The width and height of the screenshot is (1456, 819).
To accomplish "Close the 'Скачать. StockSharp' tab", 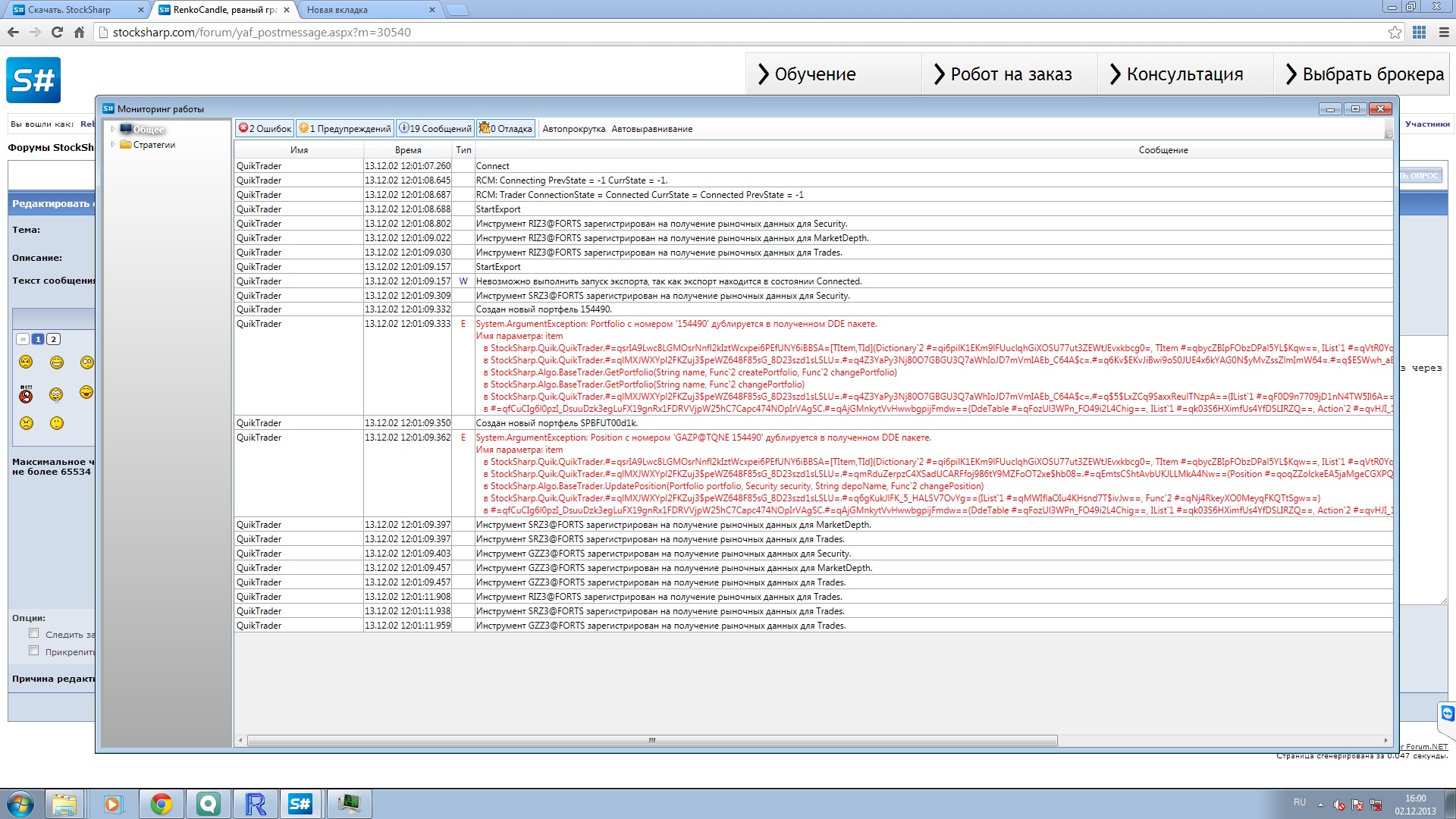I will pyautogui.click(x=140, y=10).
